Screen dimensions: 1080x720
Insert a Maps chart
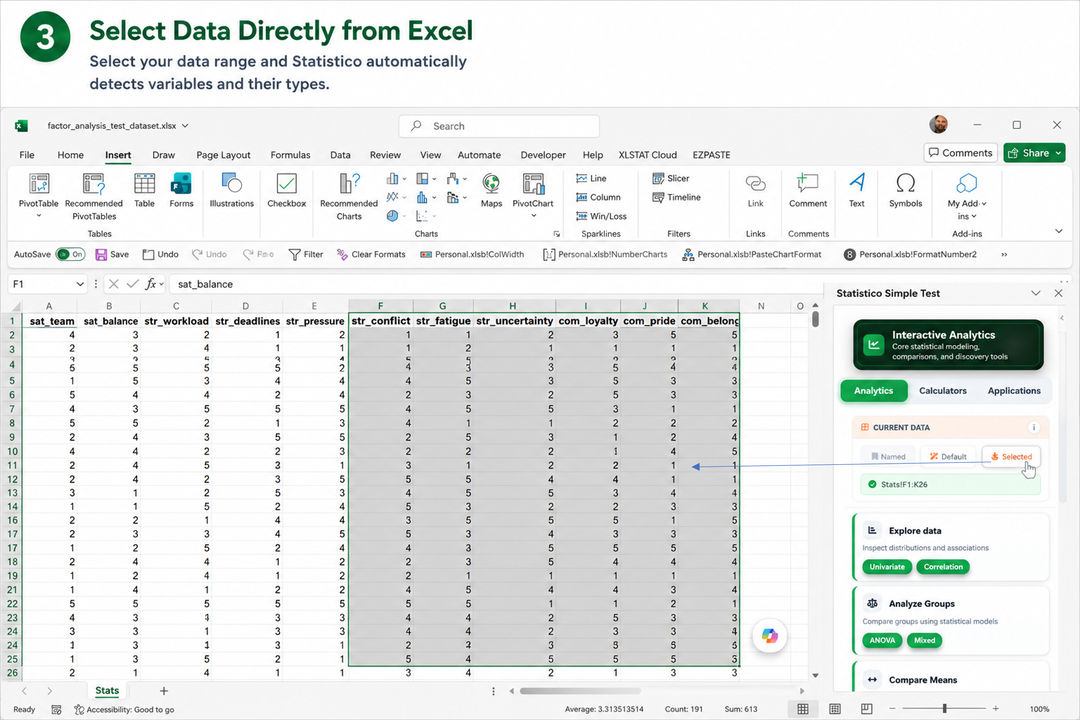pos(491,190)
